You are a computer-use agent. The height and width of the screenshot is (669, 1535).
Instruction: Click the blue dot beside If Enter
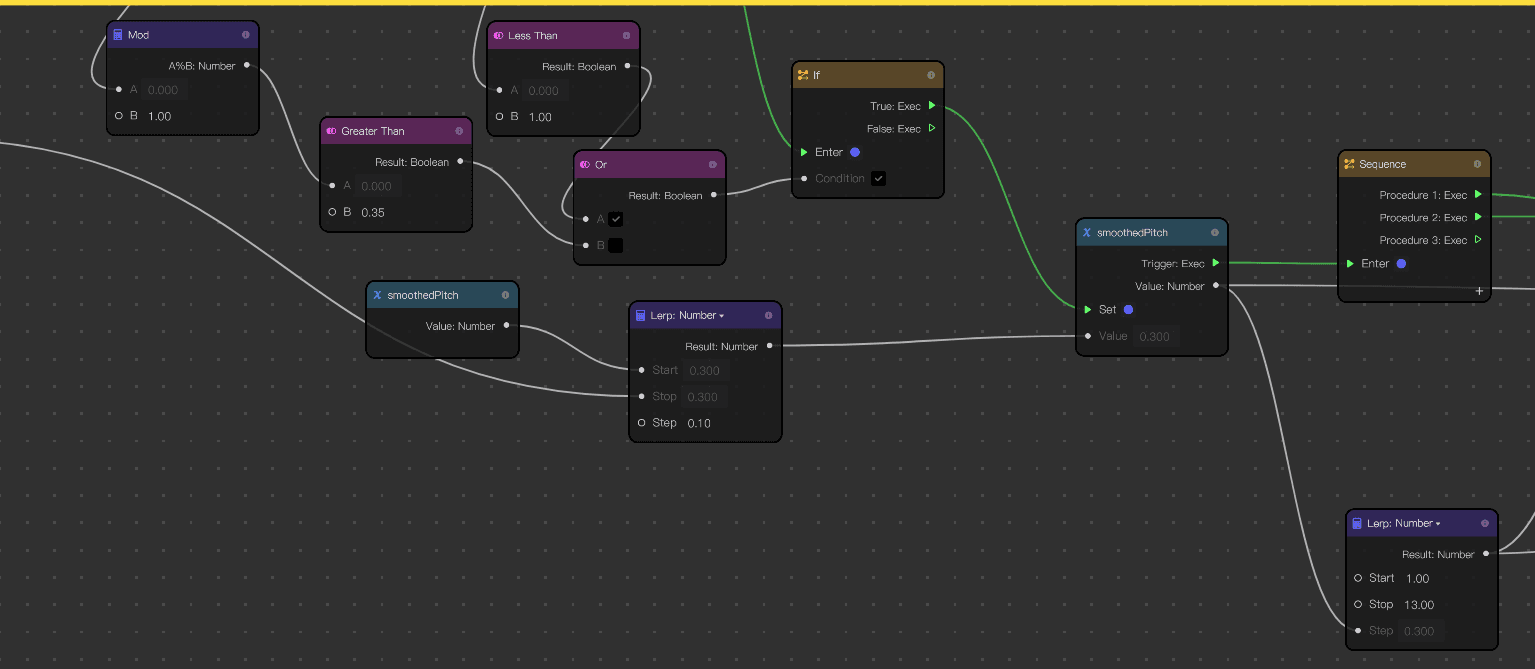(x=855, y=152)
